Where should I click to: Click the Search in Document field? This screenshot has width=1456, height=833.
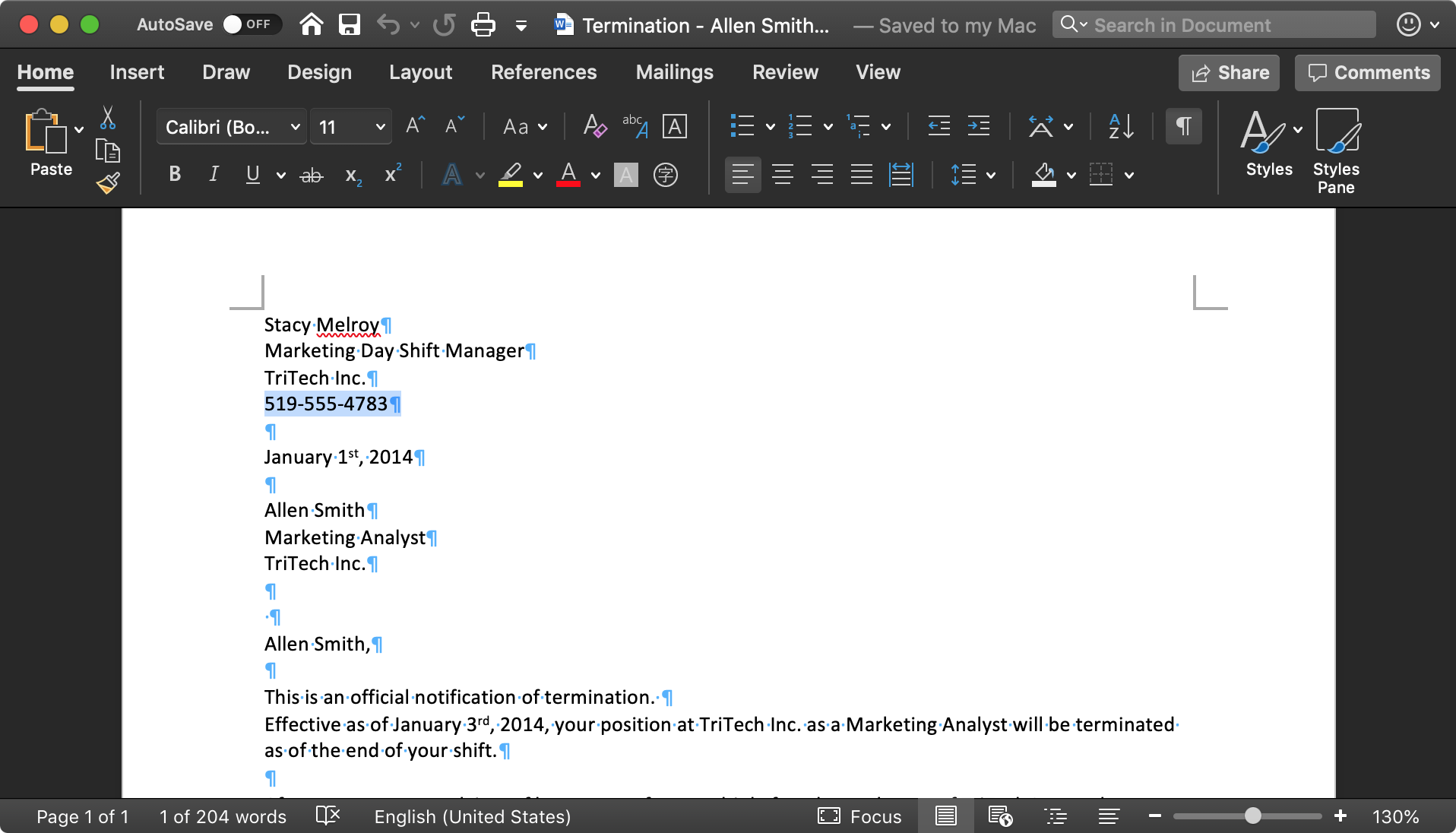tap(1214, 25)
